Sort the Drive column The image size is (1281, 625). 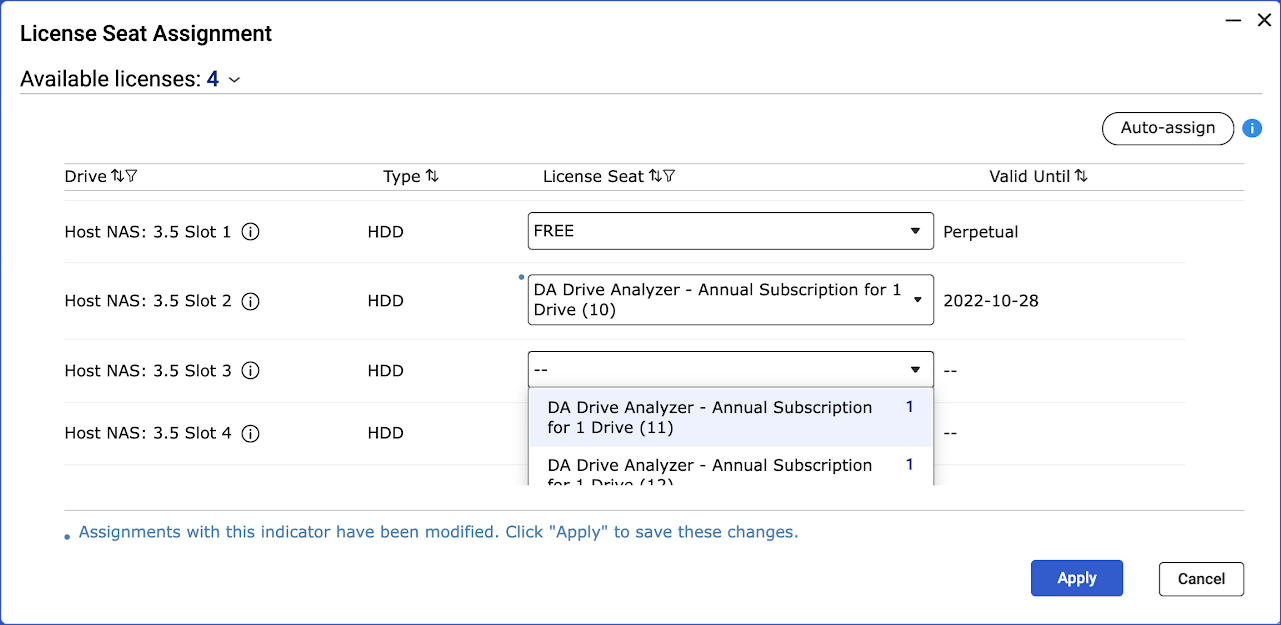[x=117, y=176]
